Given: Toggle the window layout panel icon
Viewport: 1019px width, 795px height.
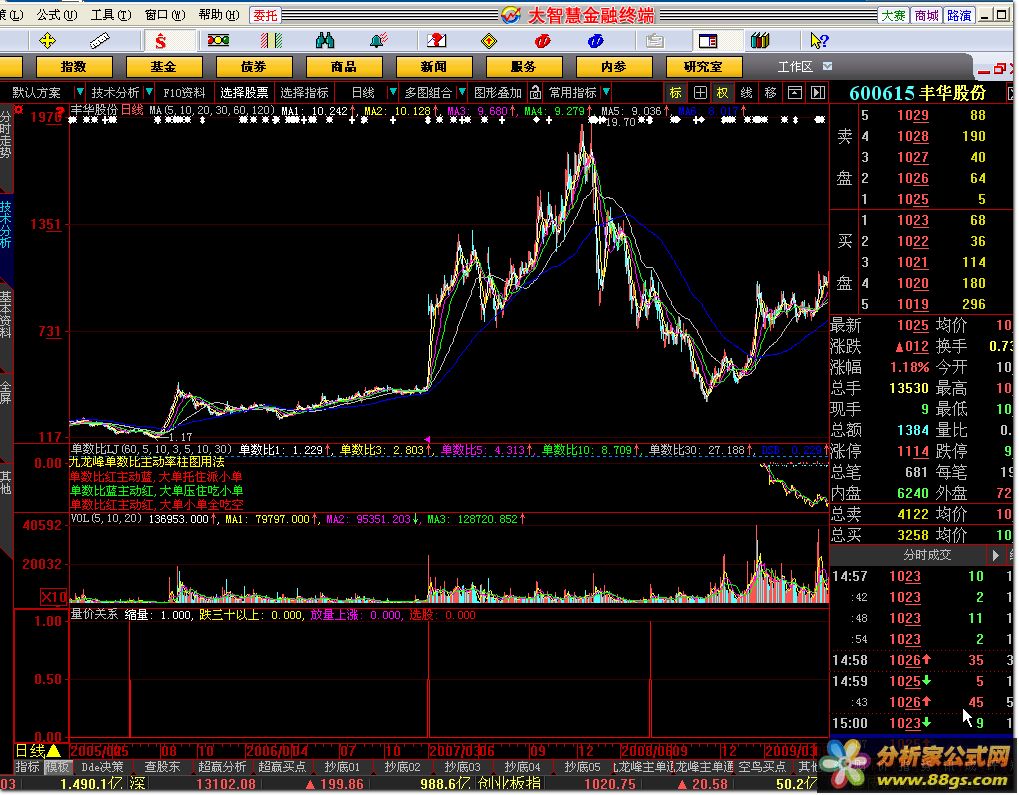Looking at the screenshot, I should pos(708,41).
